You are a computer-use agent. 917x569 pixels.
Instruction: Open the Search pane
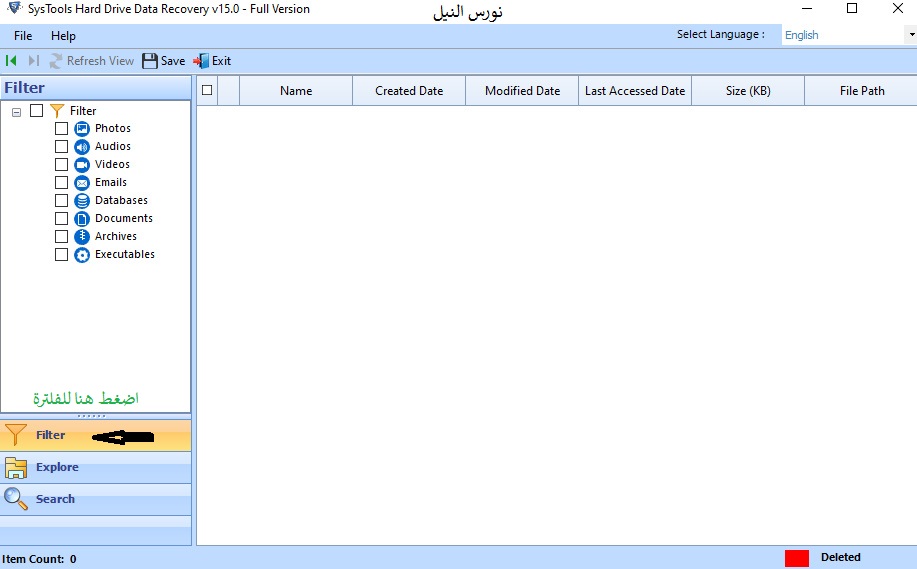[x=55, y=499]
